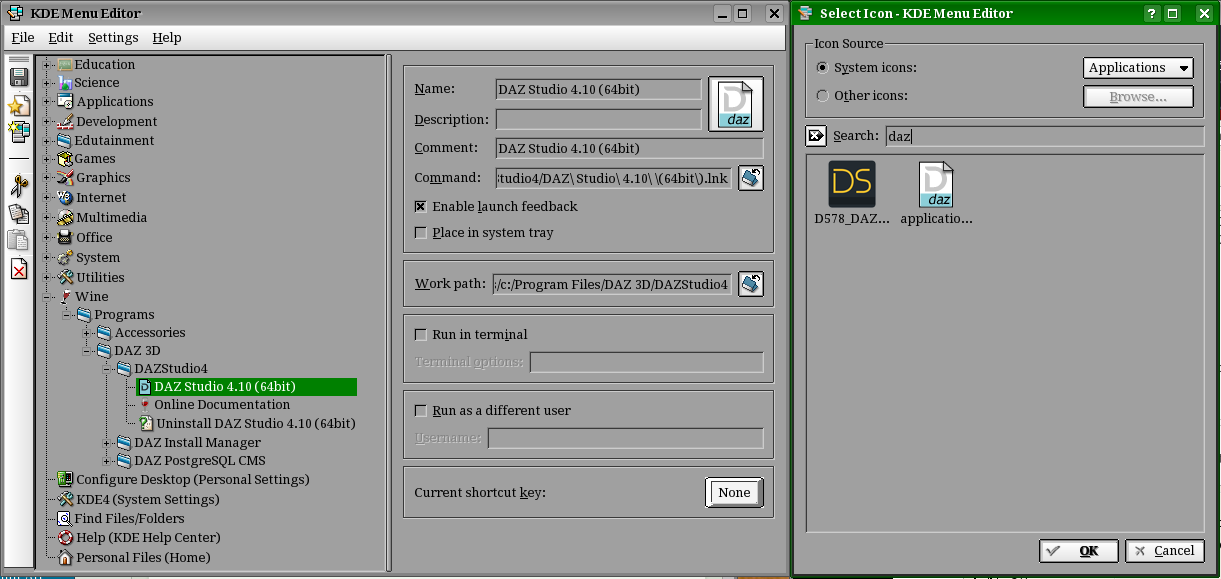Select Uninstall DAZ Studio 4.10 entry
The image size is (1221, 579).
256,423
